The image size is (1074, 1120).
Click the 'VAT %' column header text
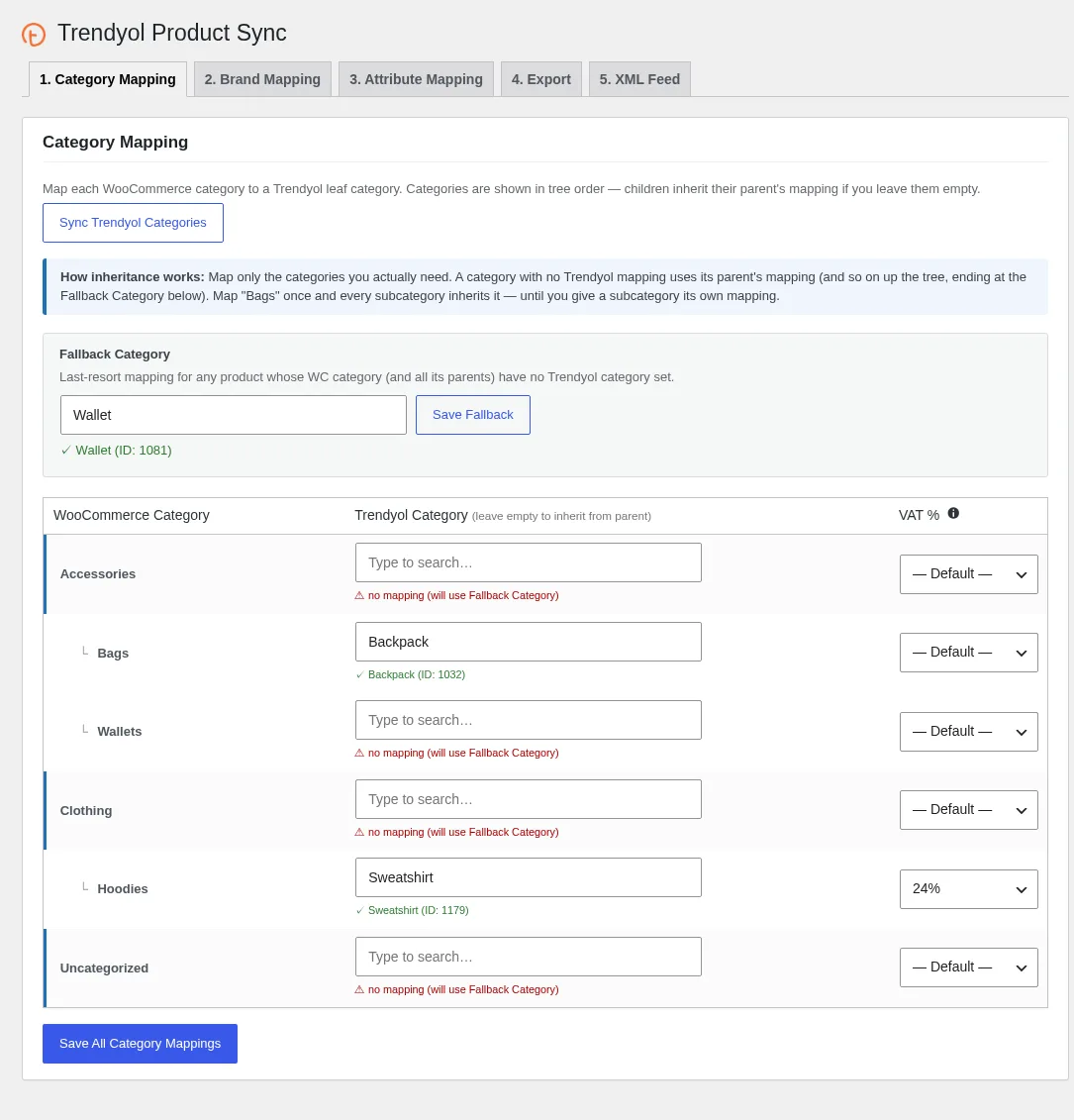pyautogui.click(x=919, y=515)
